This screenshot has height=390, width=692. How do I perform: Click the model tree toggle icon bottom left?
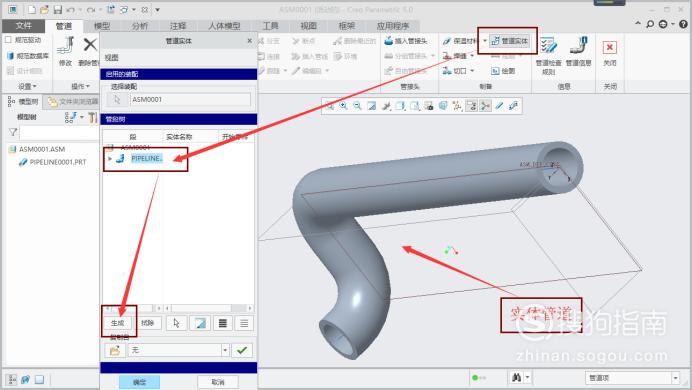click(11, 379)
